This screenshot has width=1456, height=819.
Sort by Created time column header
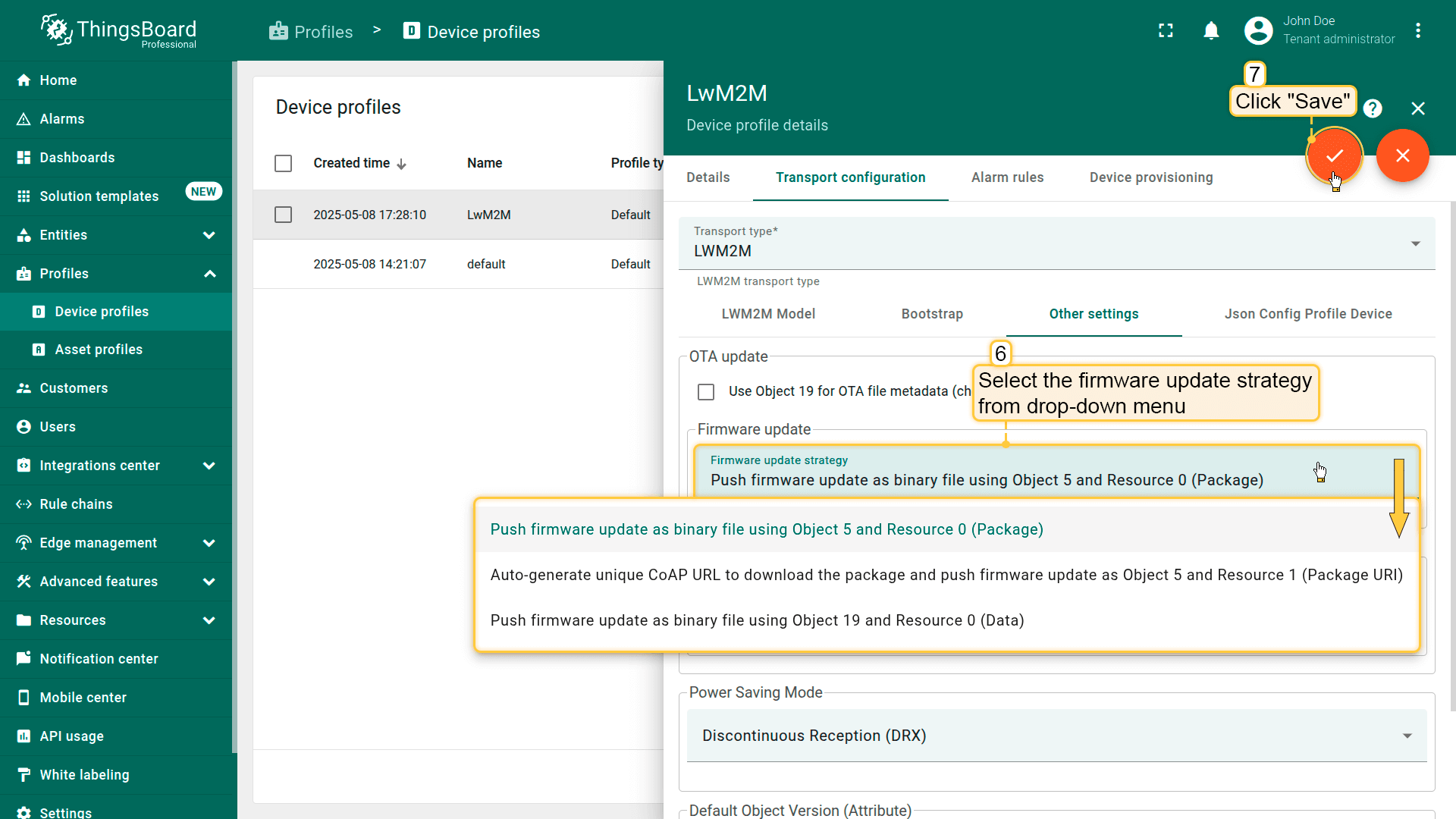pos(352,163)
